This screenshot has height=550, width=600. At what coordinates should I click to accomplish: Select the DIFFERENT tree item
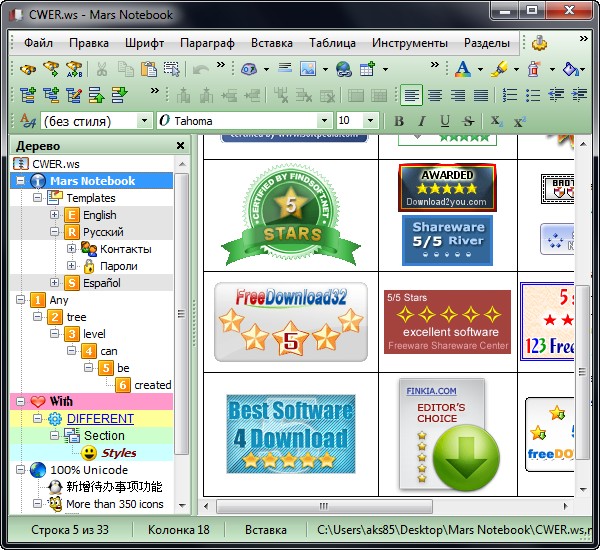click(100, 419)
